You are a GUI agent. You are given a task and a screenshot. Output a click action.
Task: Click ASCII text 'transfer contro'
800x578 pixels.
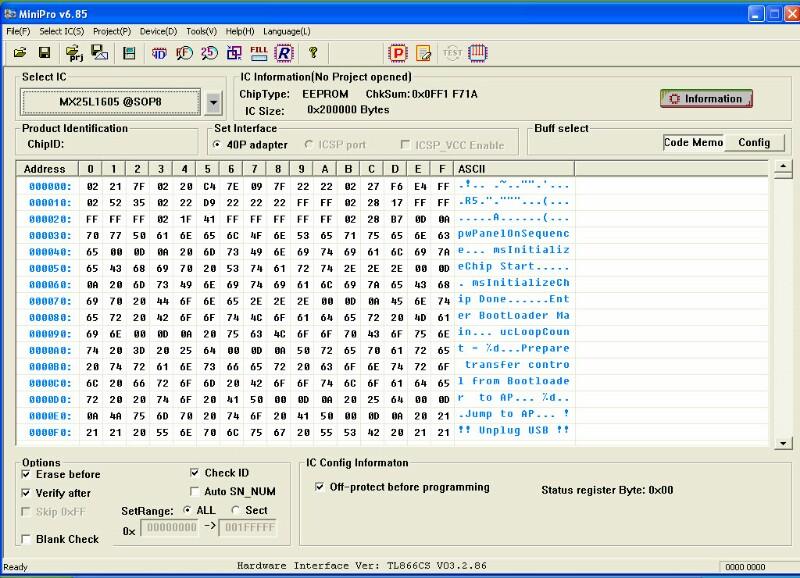click(x=517, y=365)
